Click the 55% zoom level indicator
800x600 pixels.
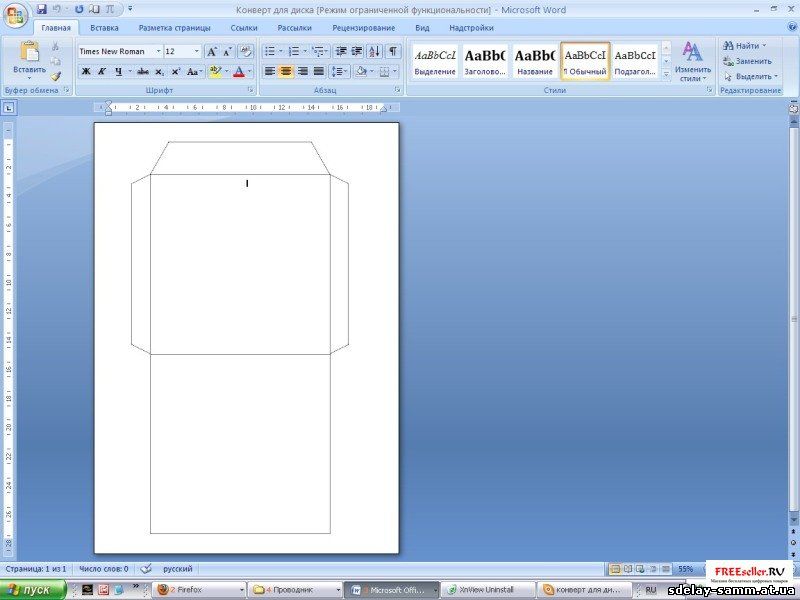point(685,569)
